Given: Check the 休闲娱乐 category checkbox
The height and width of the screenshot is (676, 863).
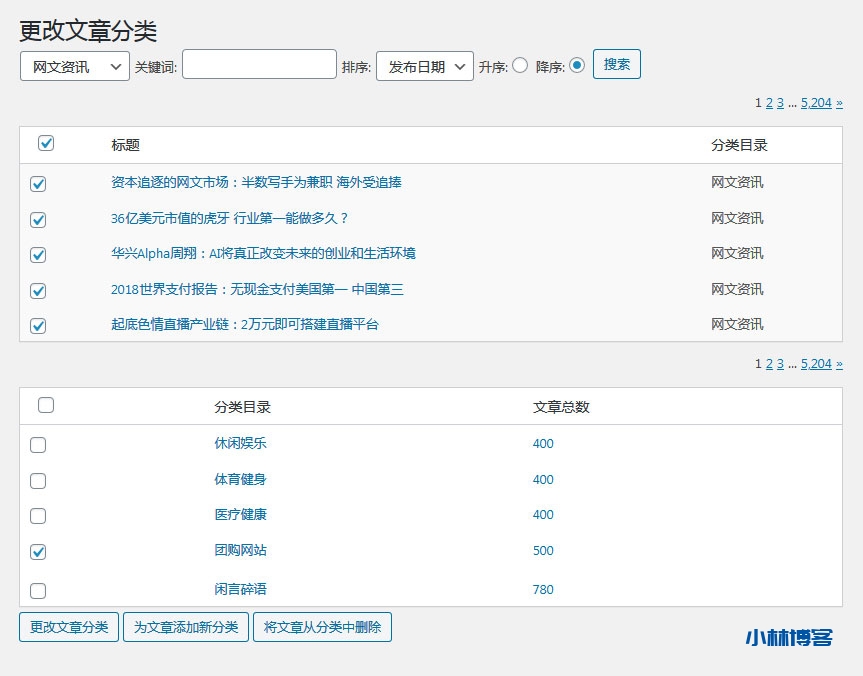Looking at the screenshot, I should pyautogui.click(x=38, y=445).
